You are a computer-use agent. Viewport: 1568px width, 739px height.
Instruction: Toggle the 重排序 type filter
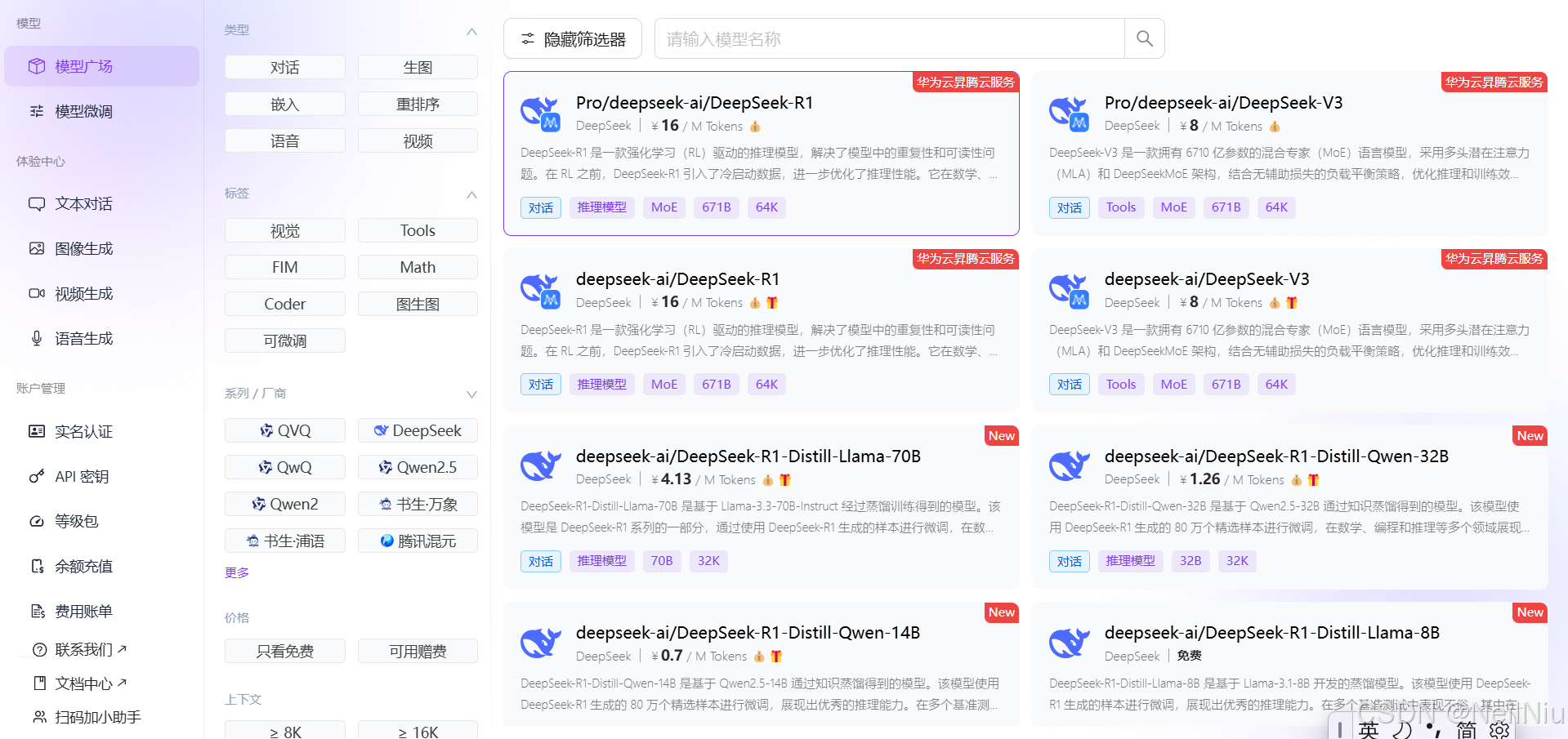point(418,104)
